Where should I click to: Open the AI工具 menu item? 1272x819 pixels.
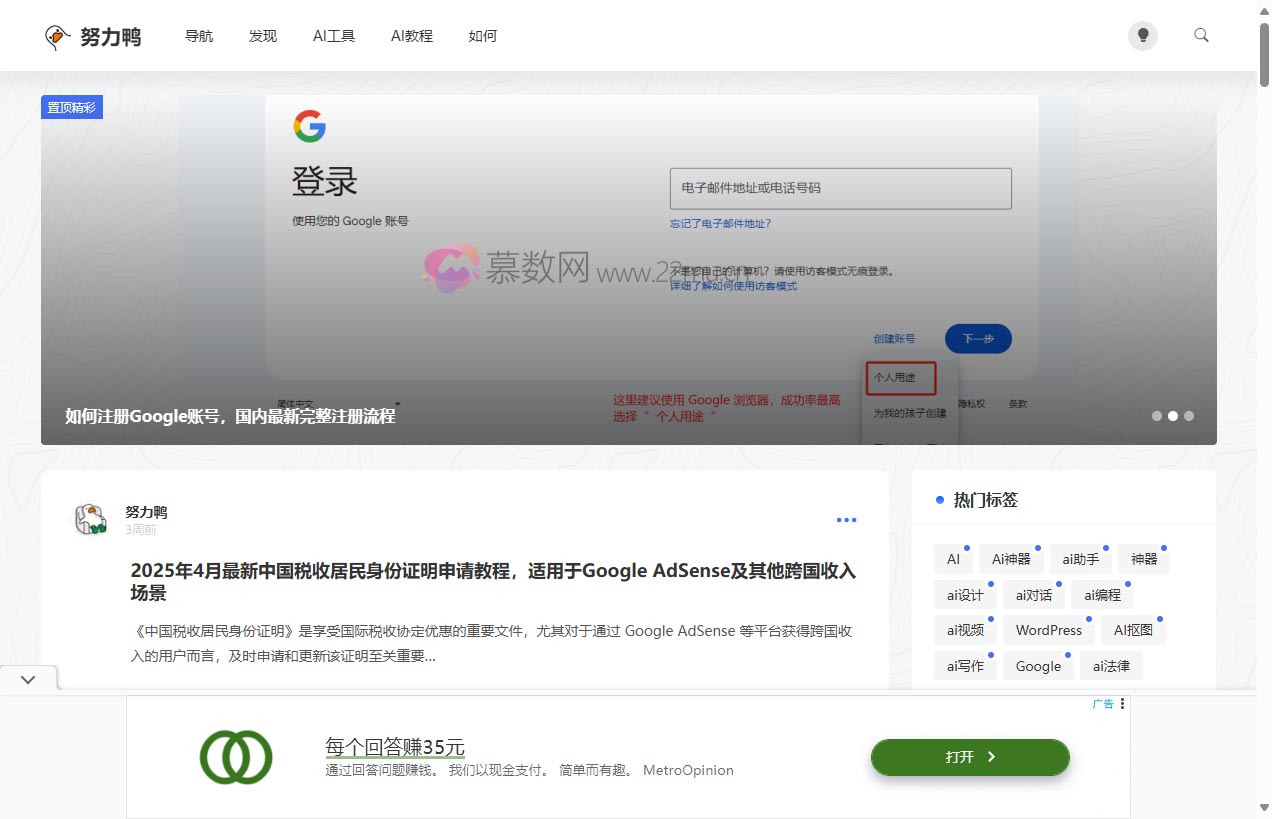point(334,36)
